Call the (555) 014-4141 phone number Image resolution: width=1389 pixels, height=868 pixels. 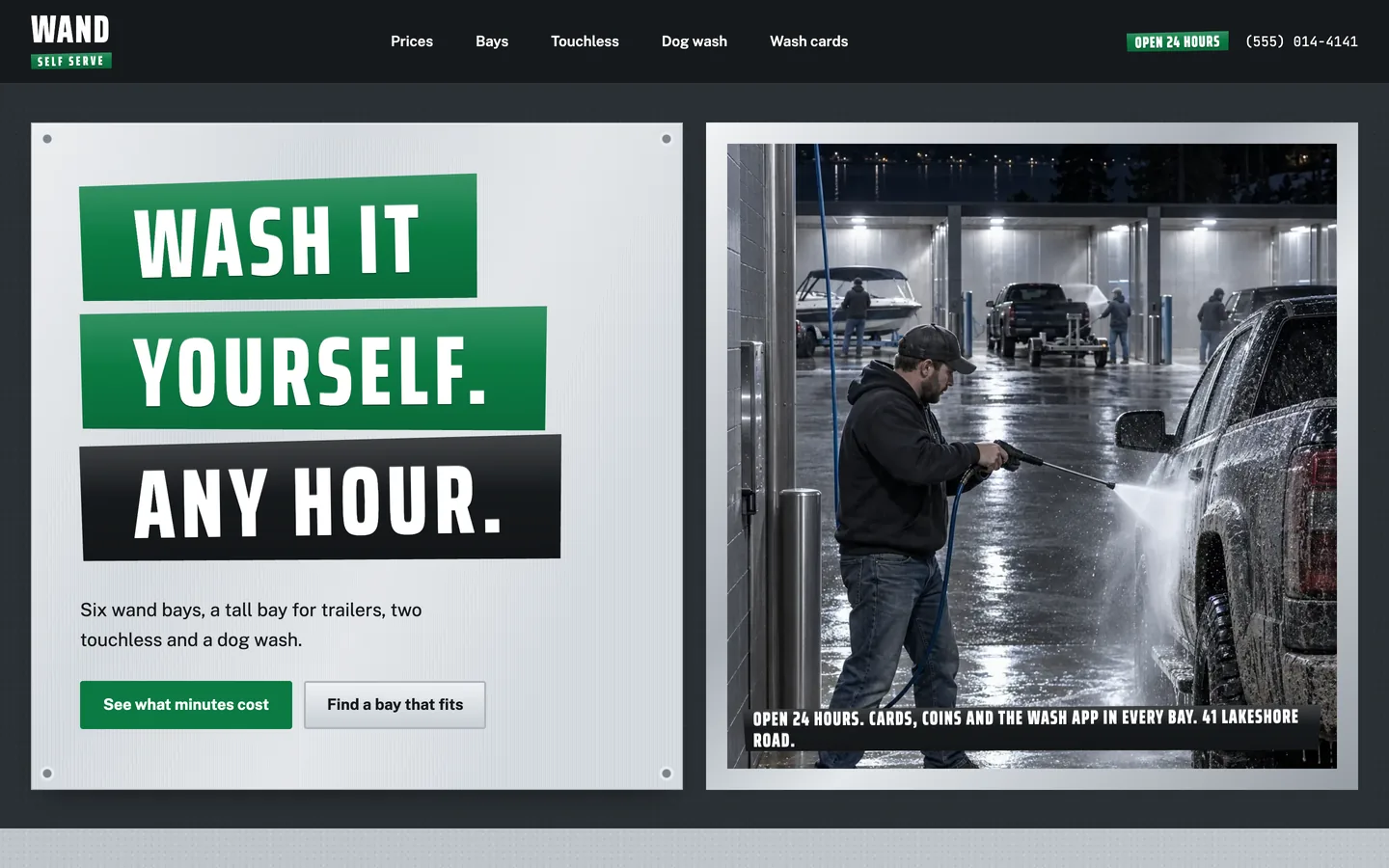click(x=1301, y=41)
